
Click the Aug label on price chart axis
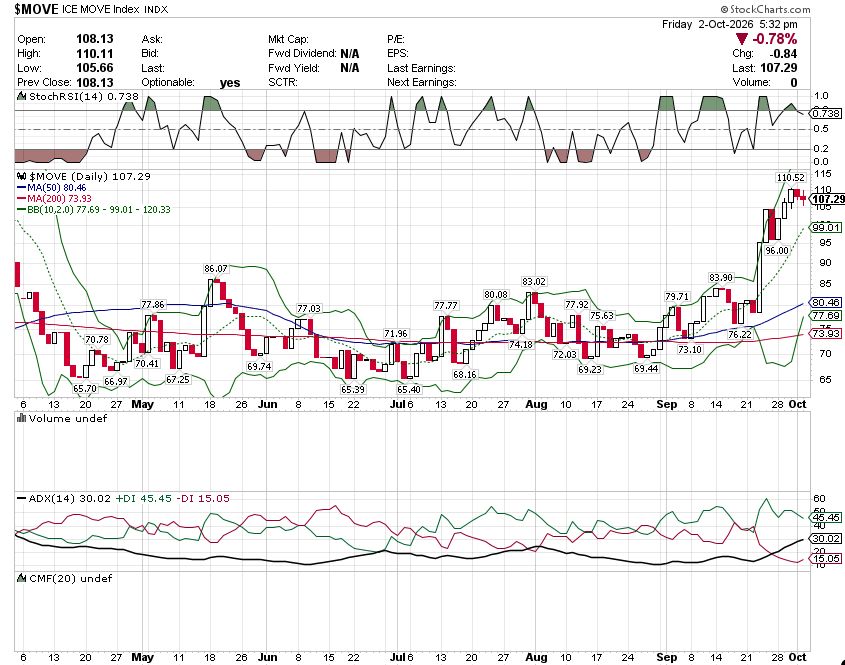pos(536,404)
